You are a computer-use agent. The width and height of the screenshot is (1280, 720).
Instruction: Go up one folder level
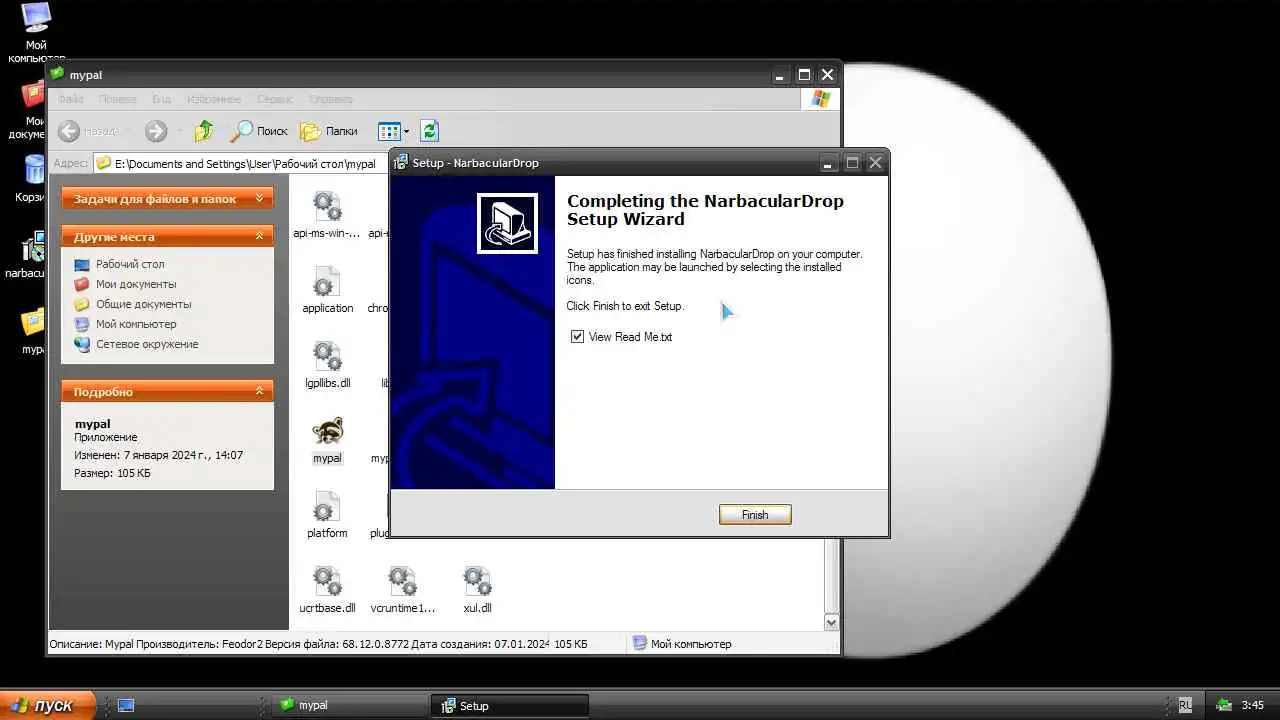205,131
